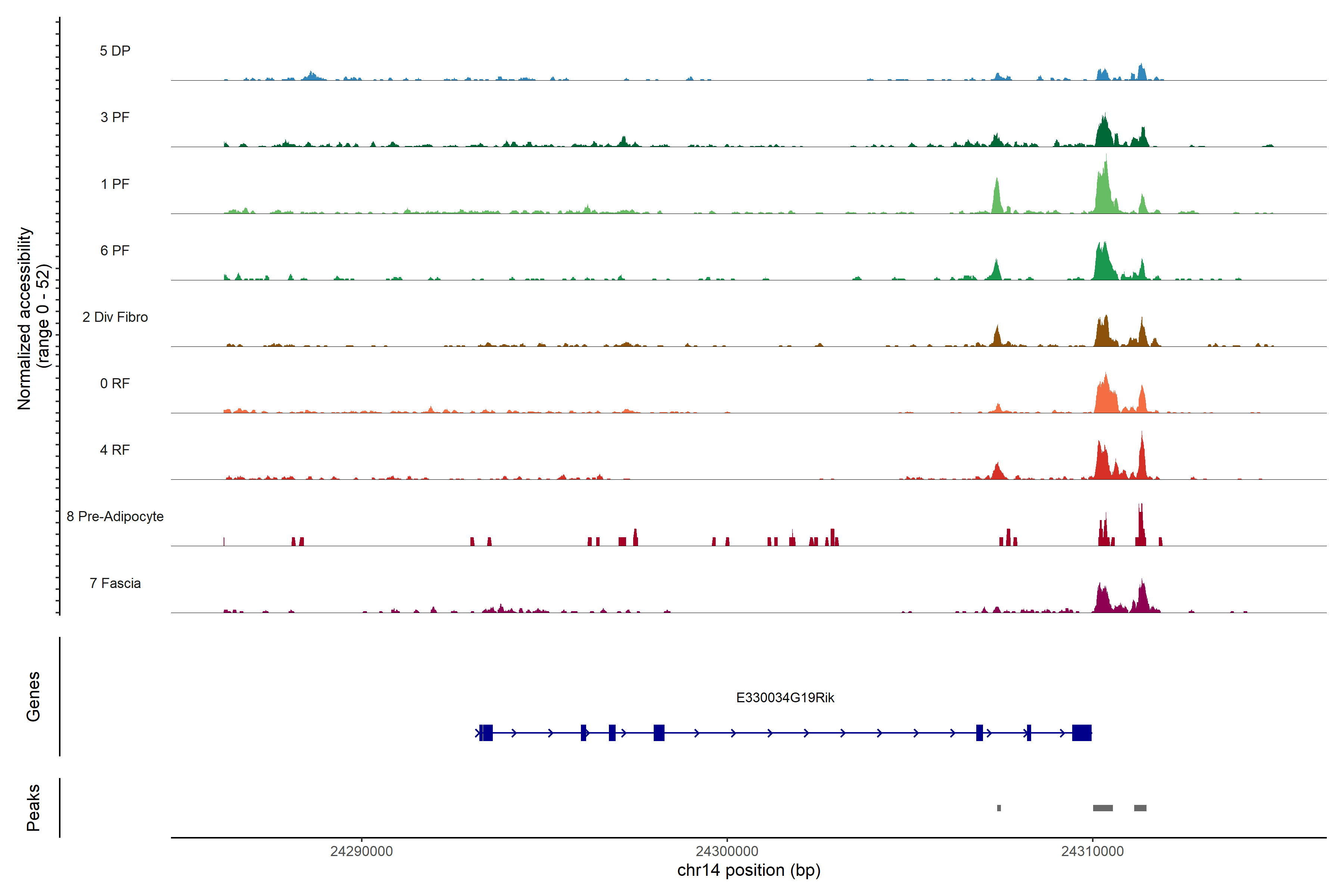Click the 0 RF track label
This screenshot has height=896, width=1344.
pos(115,383)
